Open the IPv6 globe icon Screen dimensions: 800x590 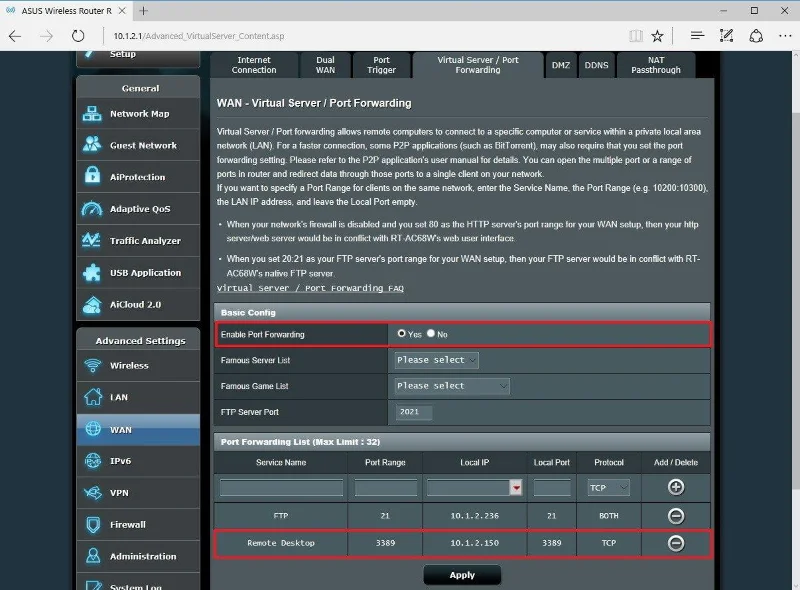pyautogui.click(x=93, y=461)
